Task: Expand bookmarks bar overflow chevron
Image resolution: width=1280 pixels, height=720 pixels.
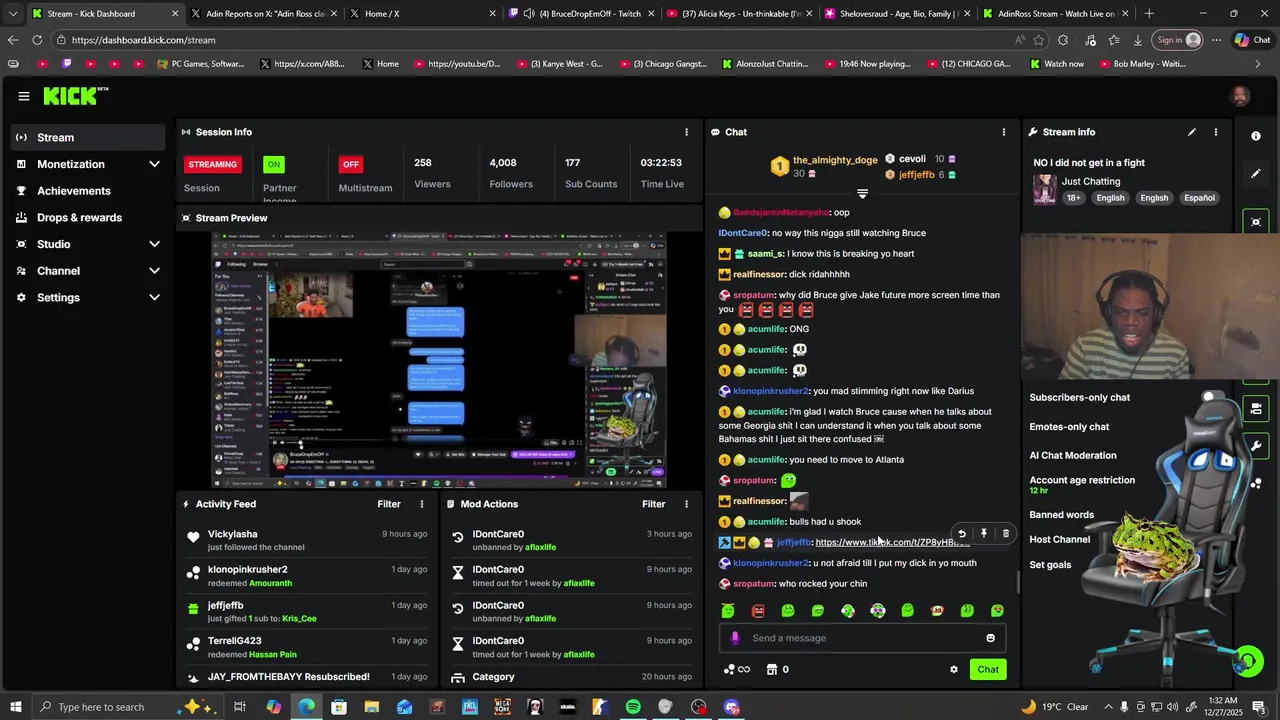Action: tap(1258, 64)
